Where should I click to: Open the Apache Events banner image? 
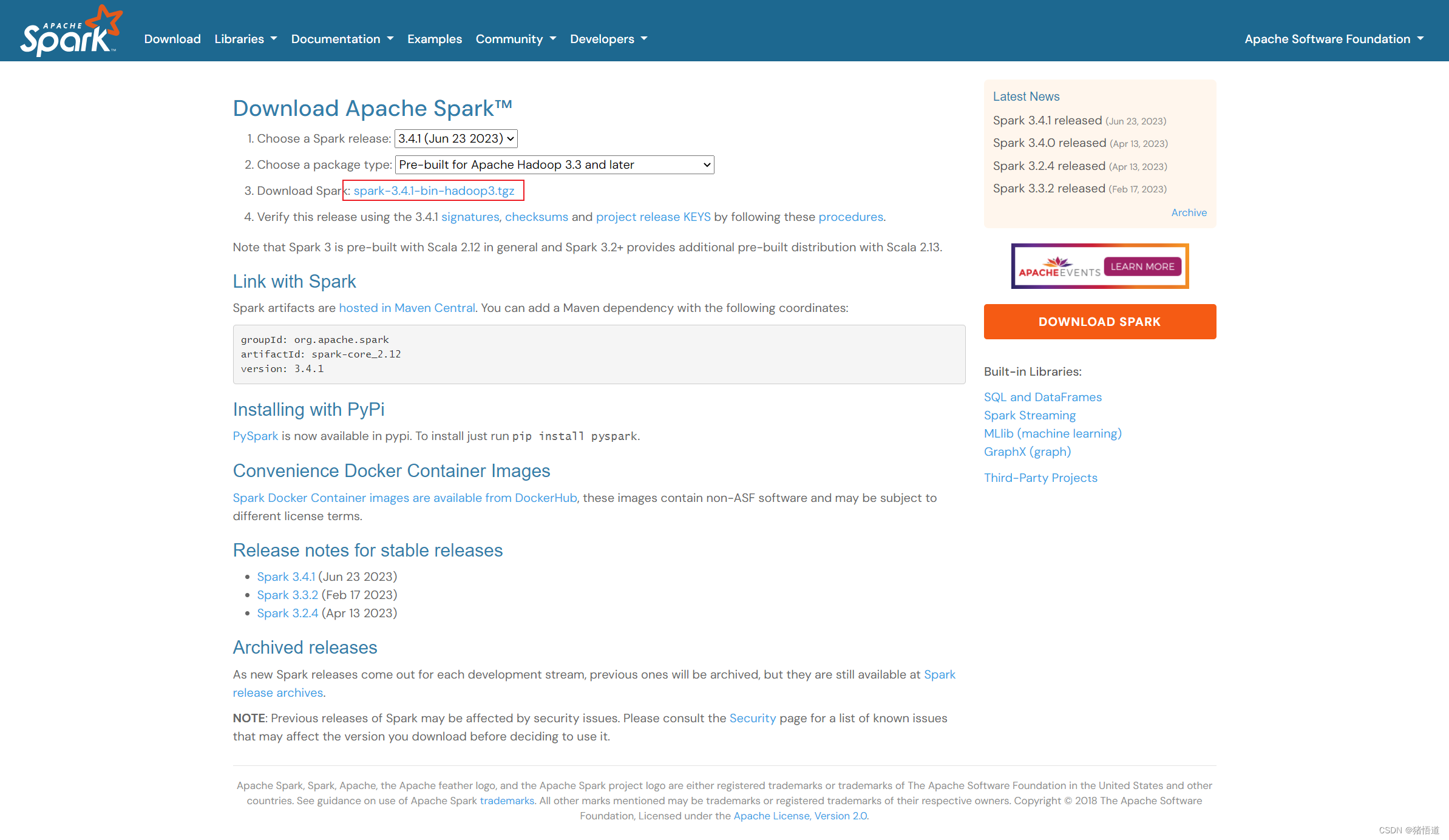coord(1059,267)
